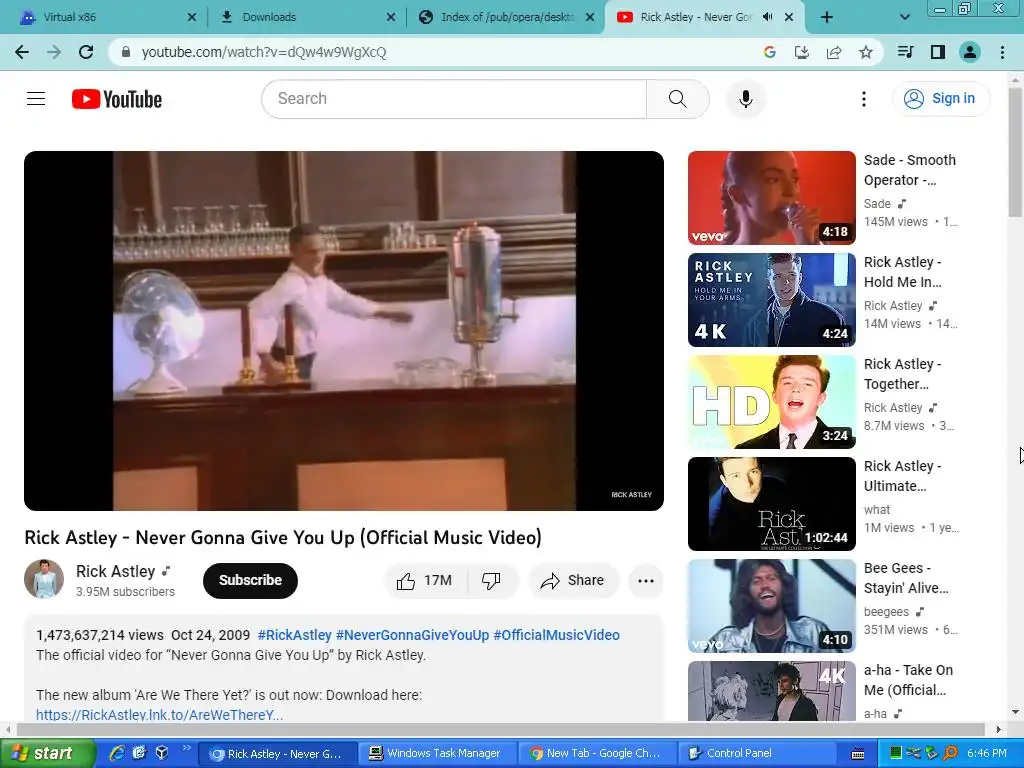This screenshot has height=768, width=1024.
Task: Click the Share button
Action: tap(573, 580)
